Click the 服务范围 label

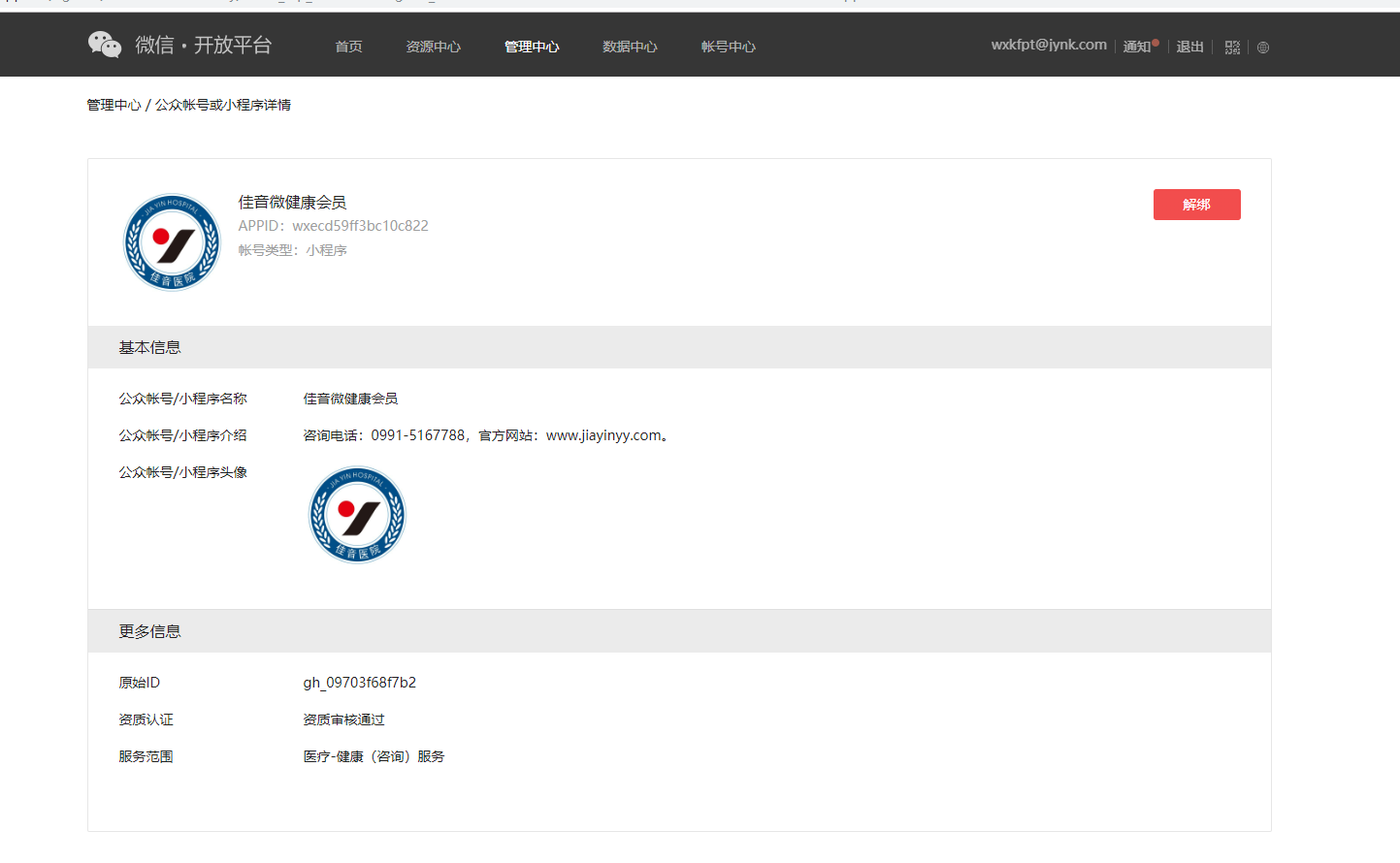(147, 756)
